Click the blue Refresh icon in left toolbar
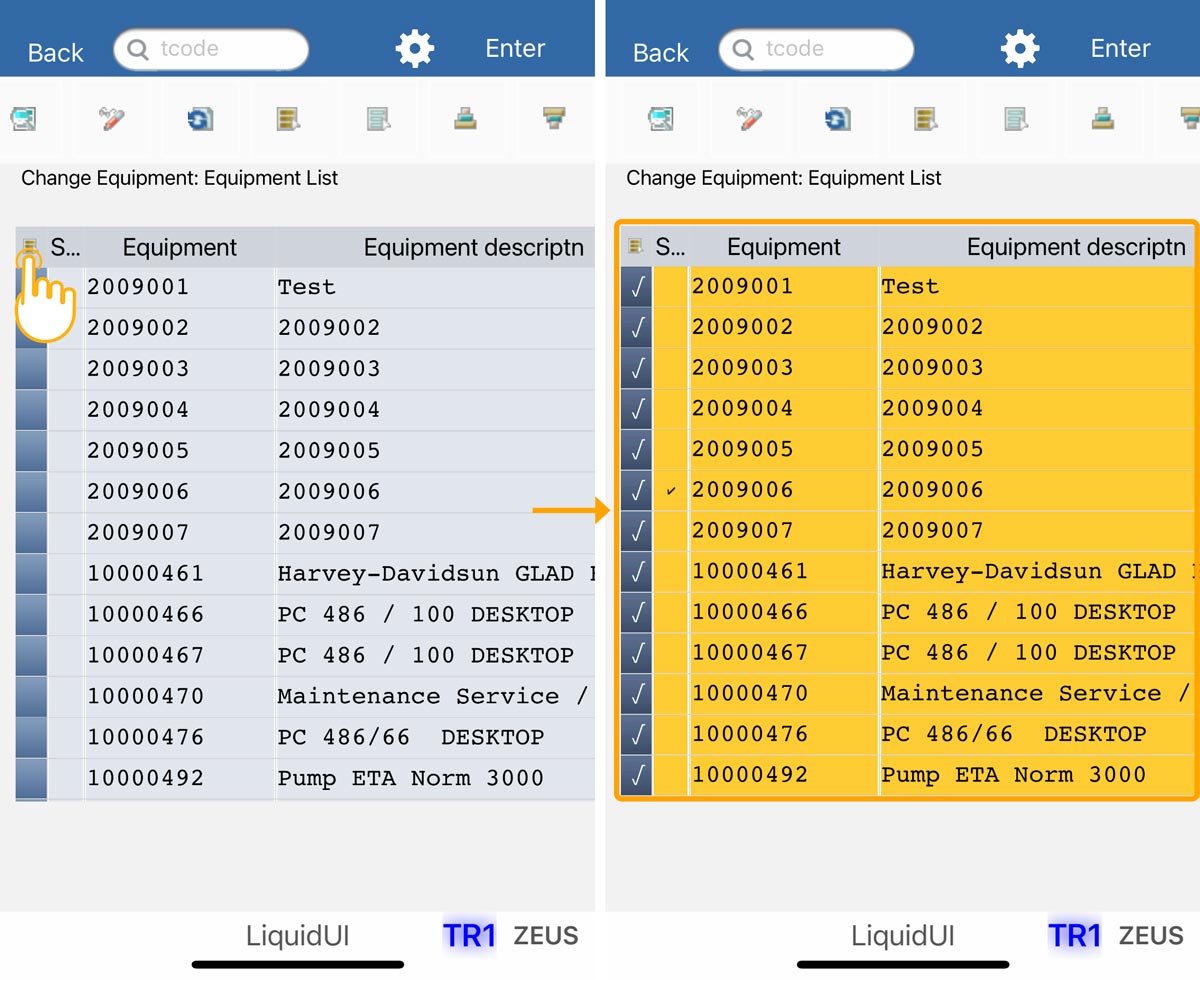 (x=199, y=119)
